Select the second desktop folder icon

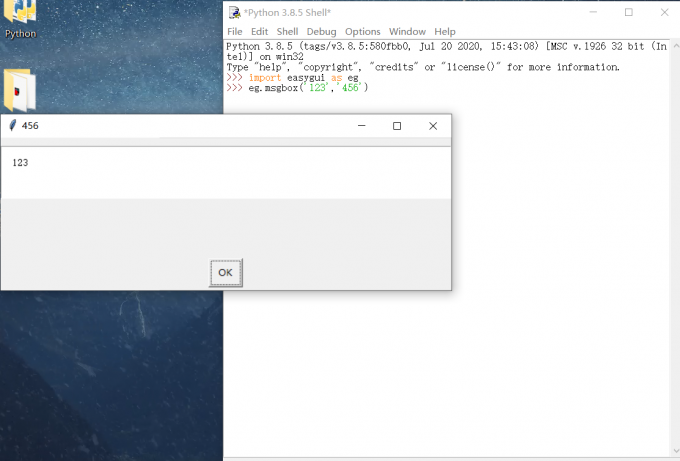(x=20, y=90)
